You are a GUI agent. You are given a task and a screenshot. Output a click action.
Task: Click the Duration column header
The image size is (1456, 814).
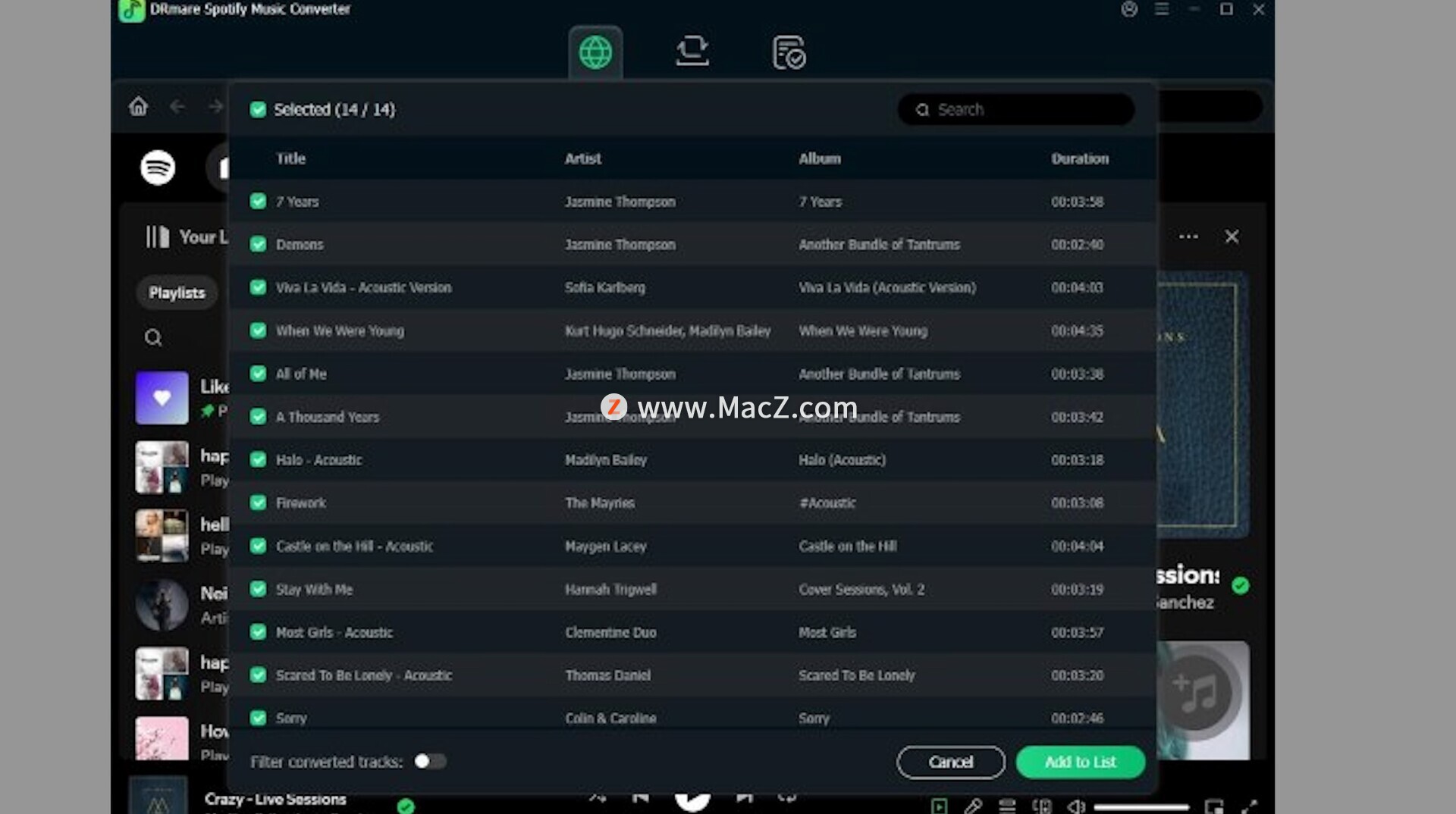(1080, 158)
